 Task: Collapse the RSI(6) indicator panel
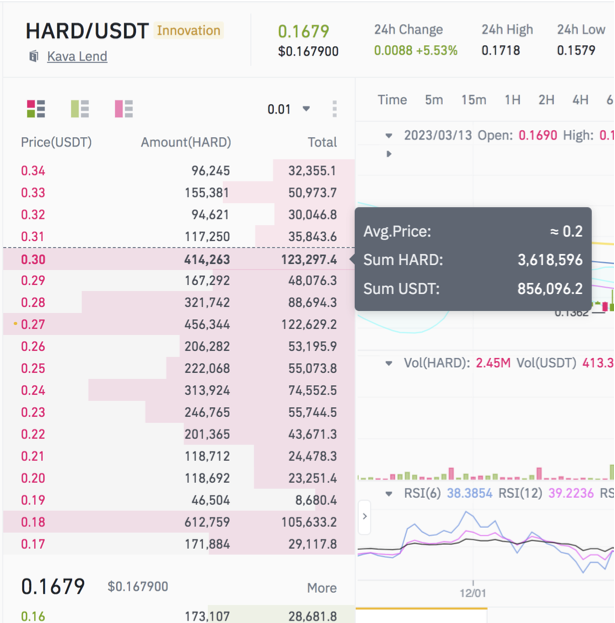[x=389, y=494]
